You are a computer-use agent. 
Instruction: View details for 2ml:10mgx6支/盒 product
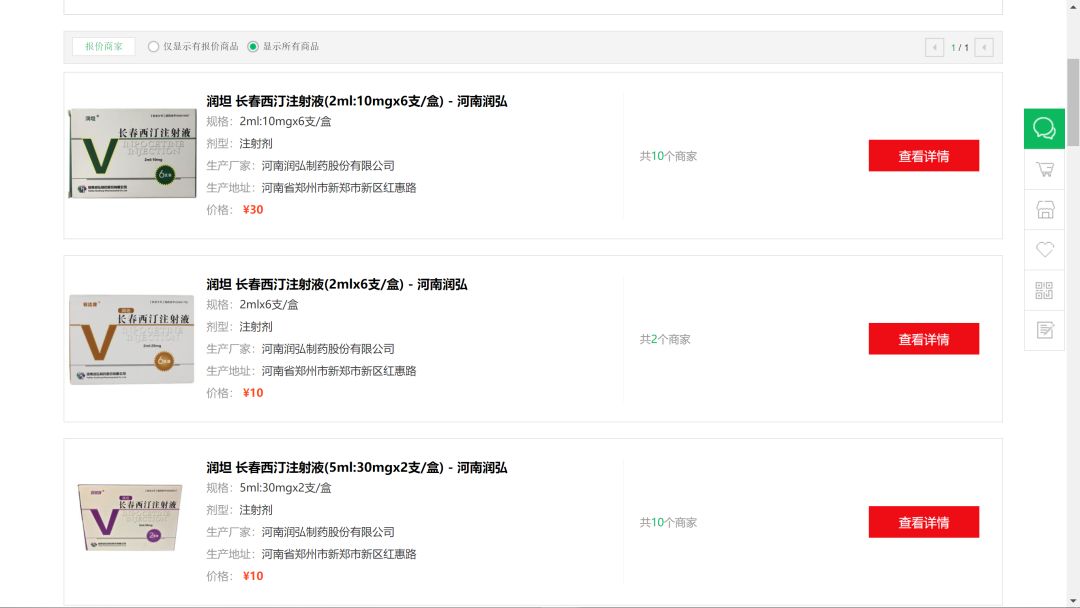pyautogui.click(x=923, y=156)
